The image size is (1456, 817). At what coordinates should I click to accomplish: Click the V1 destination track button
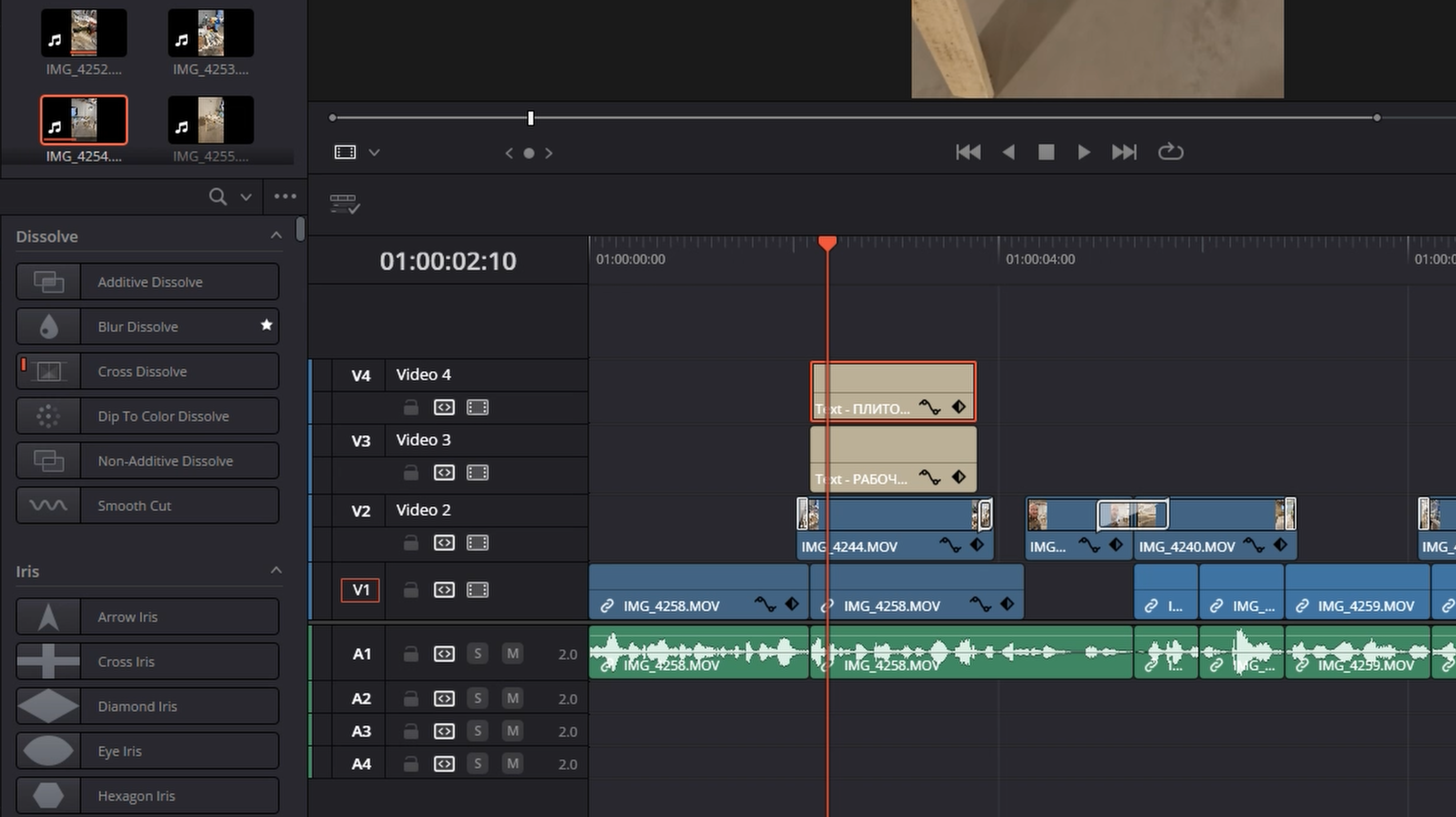tap(360, 590)
